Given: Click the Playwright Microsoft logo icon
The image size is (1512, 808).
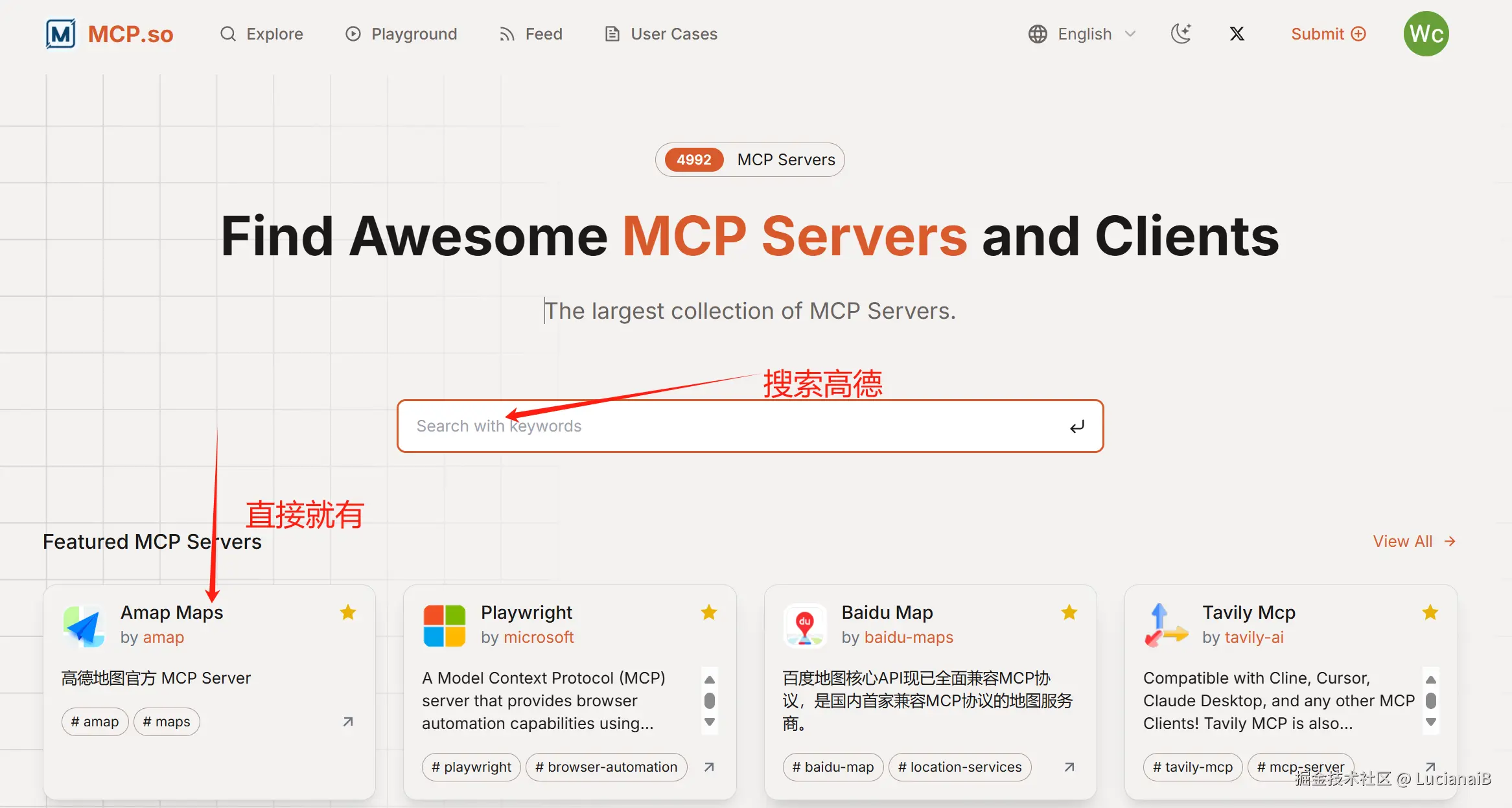Looking at the screenshot, I should tap(445, 625).
